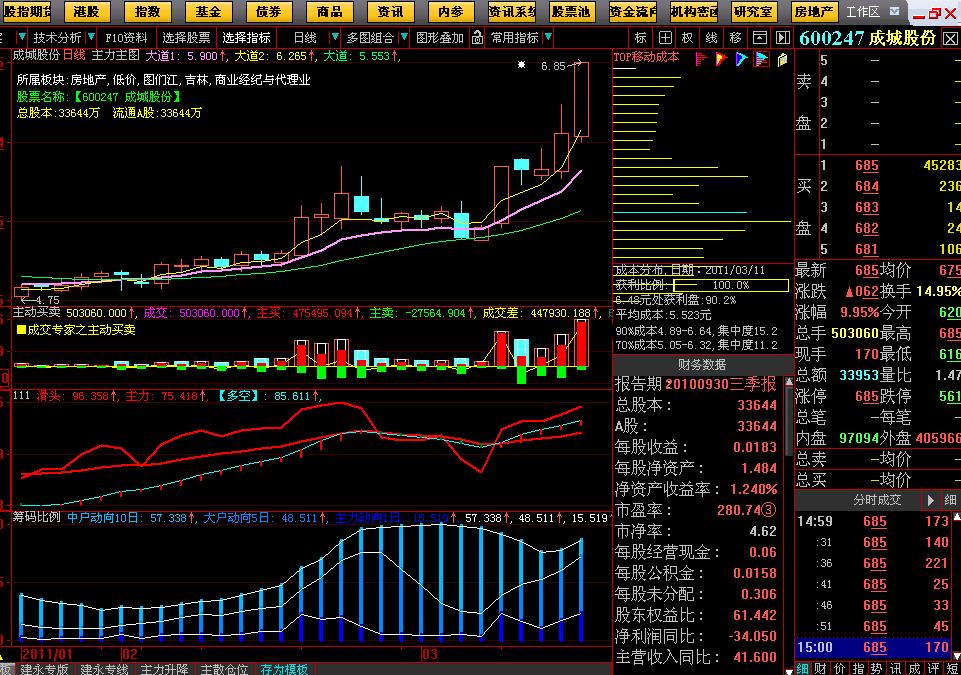Click scroll-up arrow in 分时成交 list
Screen dimensions: 961x675
tap(957, 518)
